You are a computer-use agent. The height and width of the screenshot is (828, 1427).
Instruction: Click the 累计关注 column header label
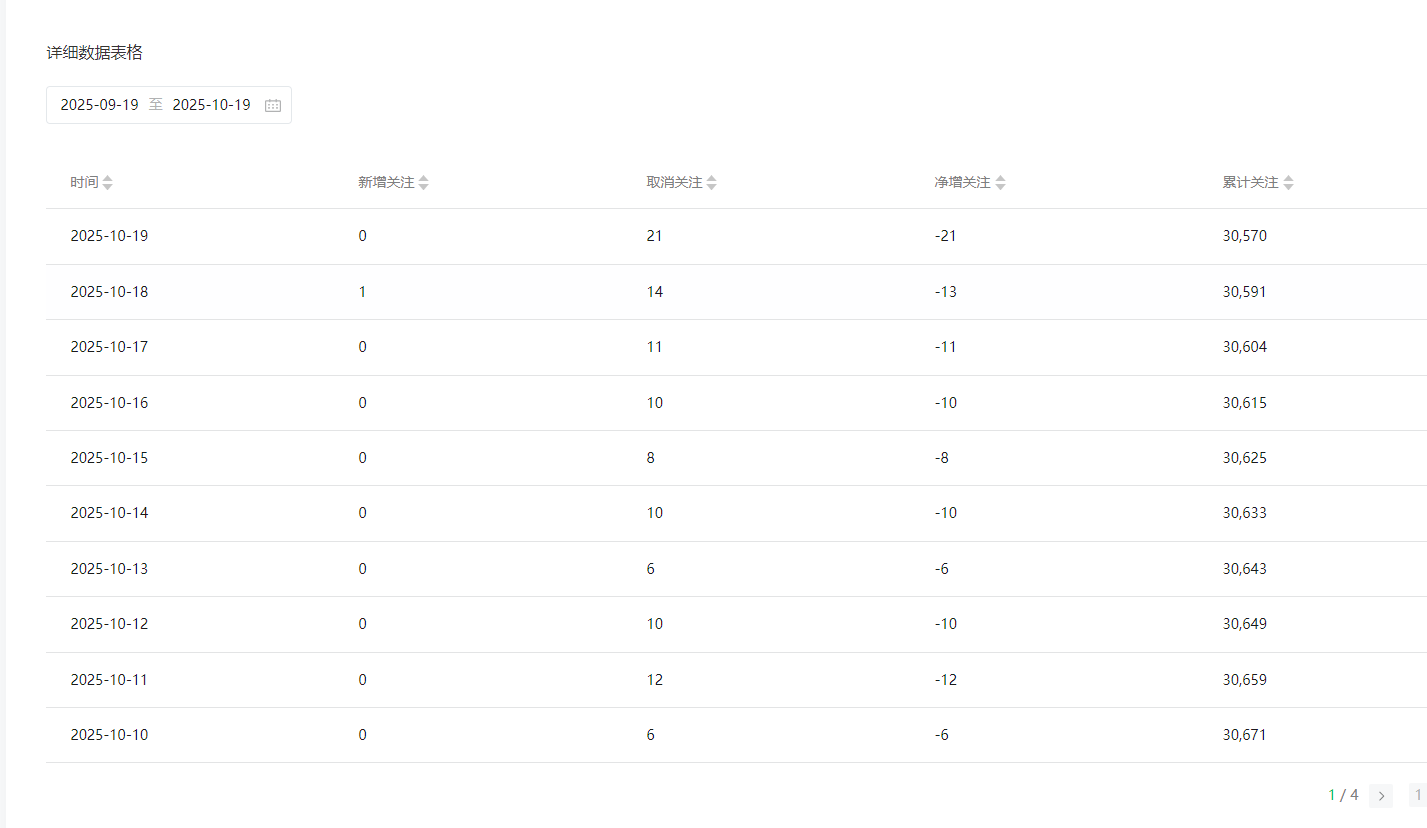1250,183
